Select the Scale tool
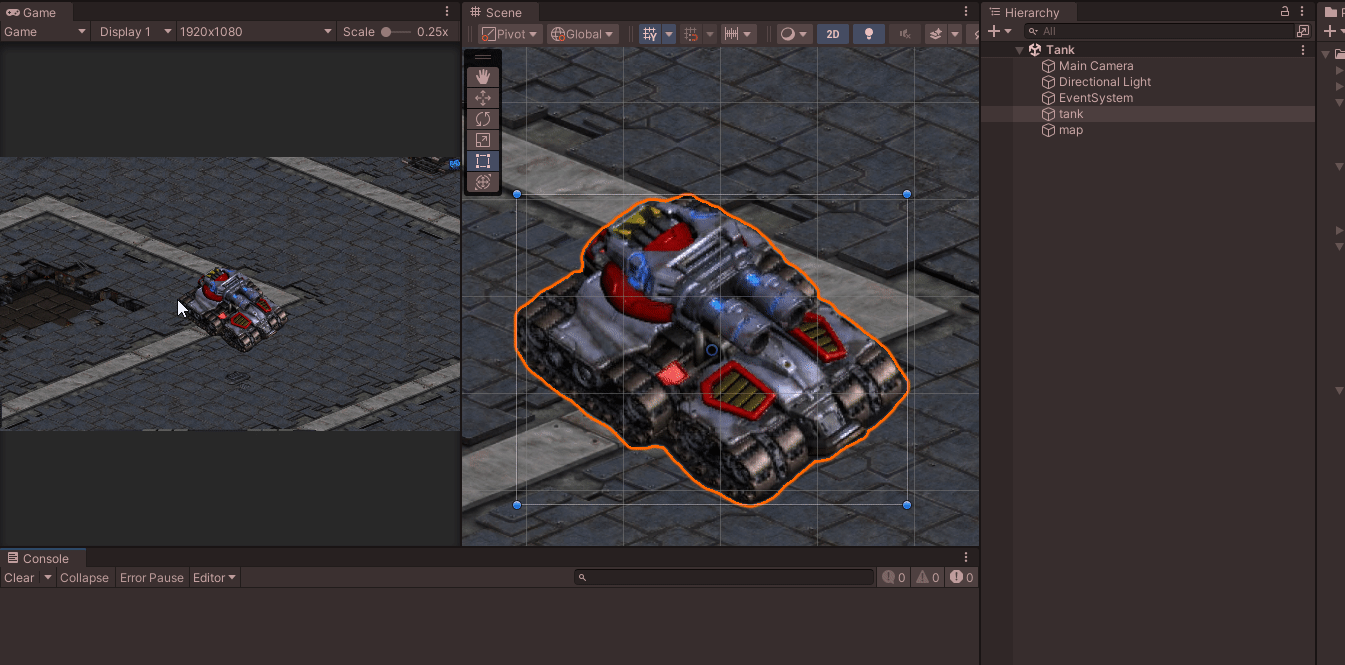Viewport: 1345px width, 665px height. tap(483, 140)
